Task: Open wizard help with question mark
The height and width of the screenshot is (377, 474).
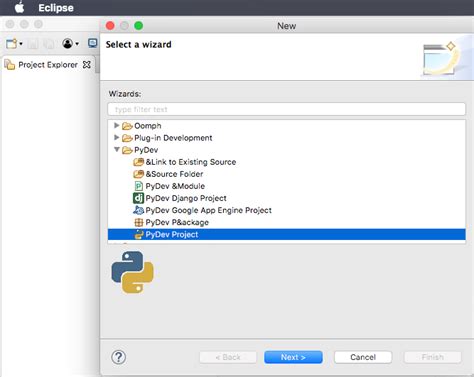Action: coord(119,357)
